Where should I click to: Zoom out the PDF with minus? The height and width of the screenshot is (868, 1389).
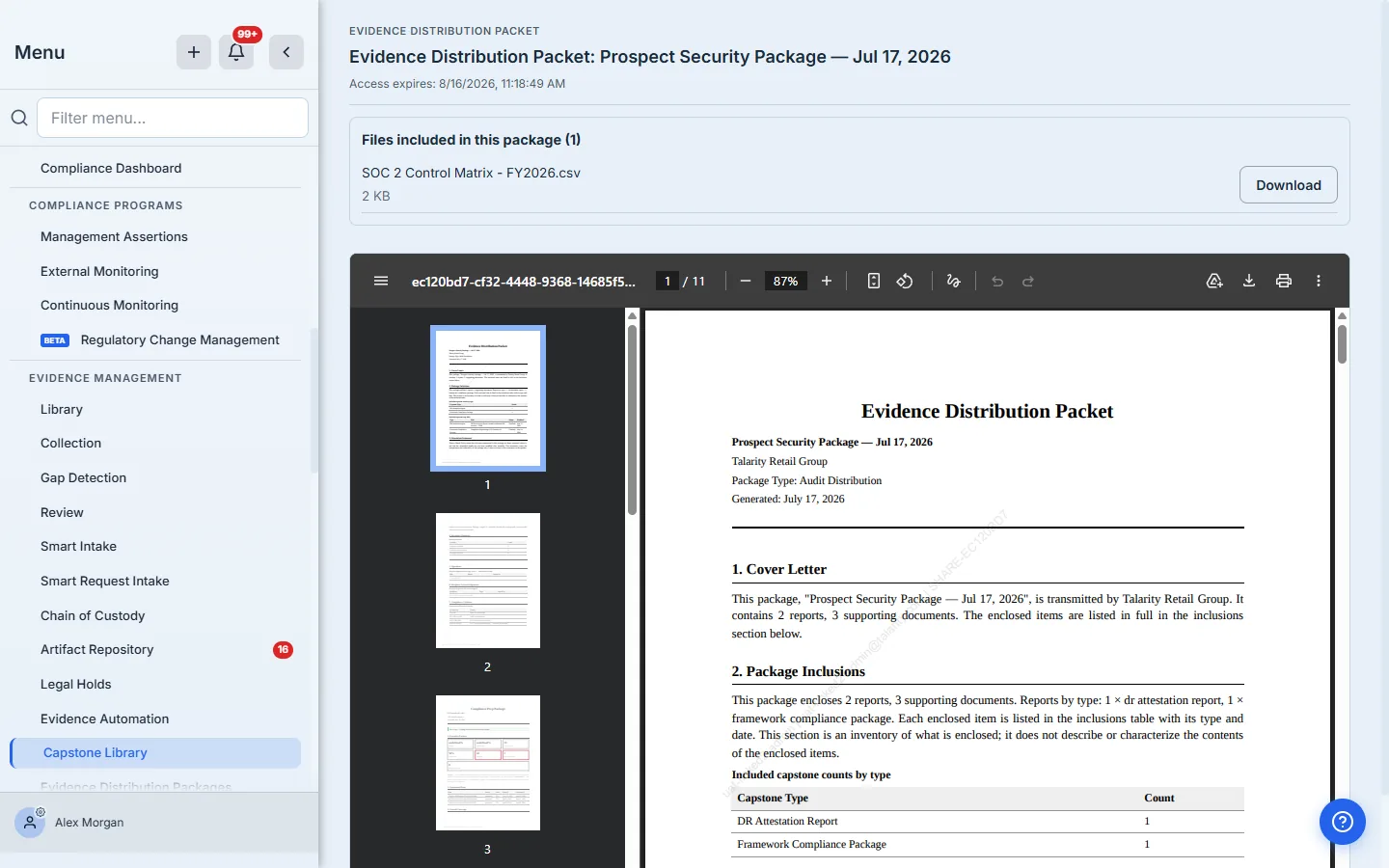tap(746, 281)
